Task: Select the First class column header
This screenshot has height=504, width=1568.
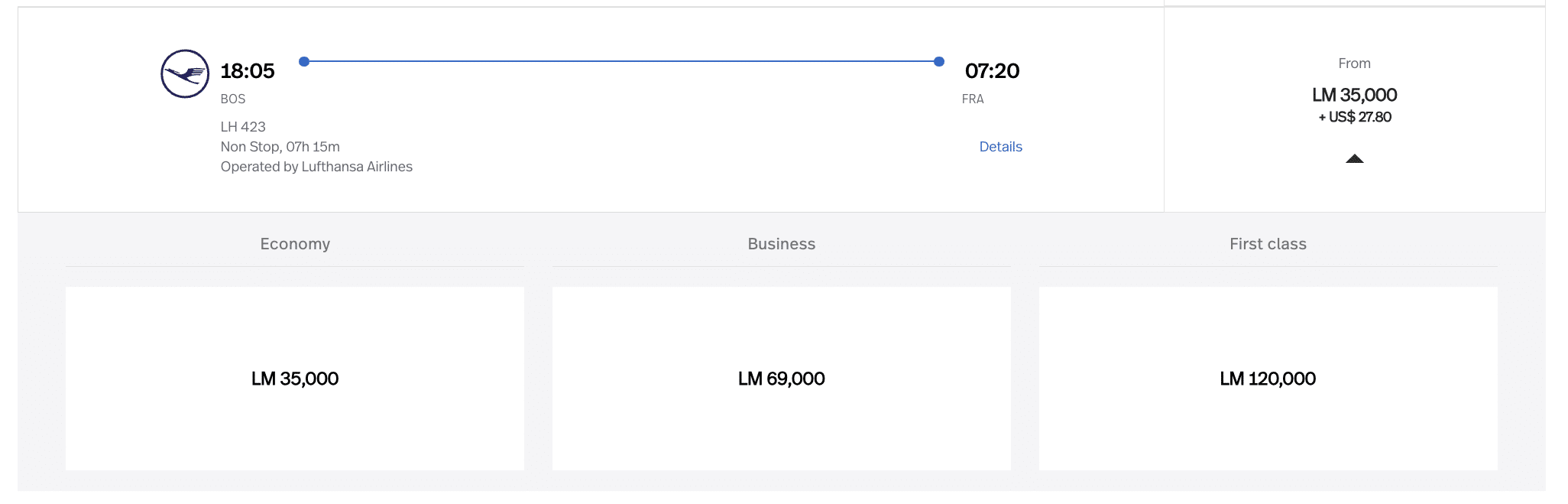Action: coord(1268,244)
